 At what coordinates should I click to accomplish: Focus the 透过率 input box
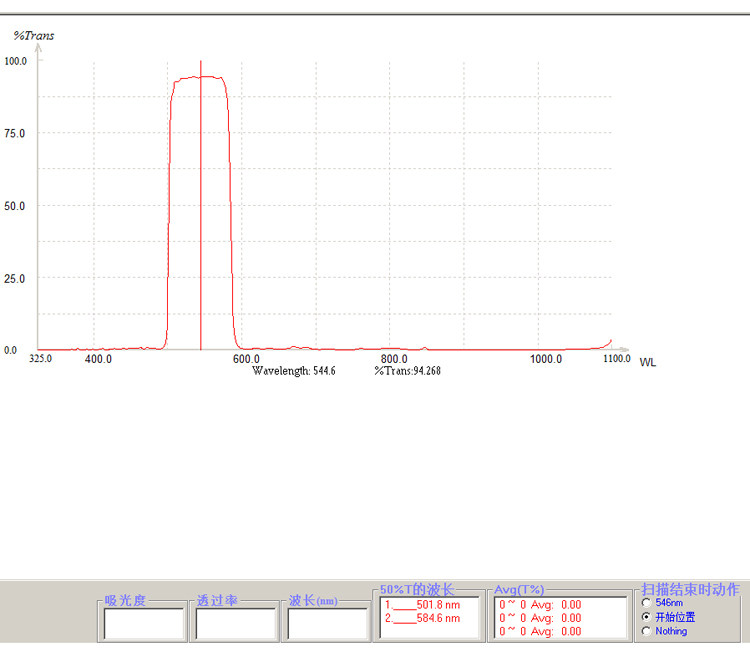pos(236,624)
